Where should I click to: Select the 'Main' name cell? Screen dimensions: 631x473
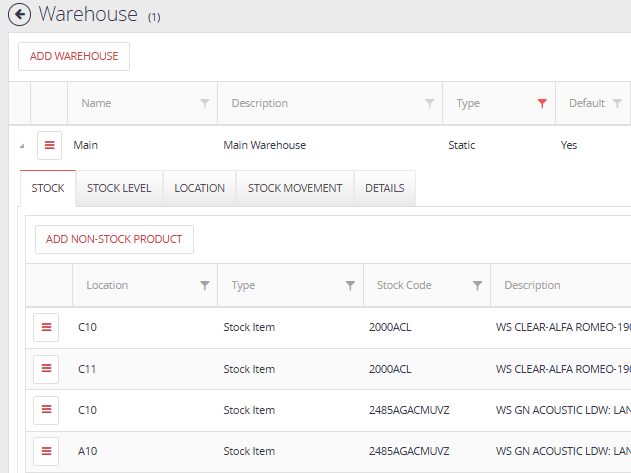pyautogui.click(x=86, y=145)
